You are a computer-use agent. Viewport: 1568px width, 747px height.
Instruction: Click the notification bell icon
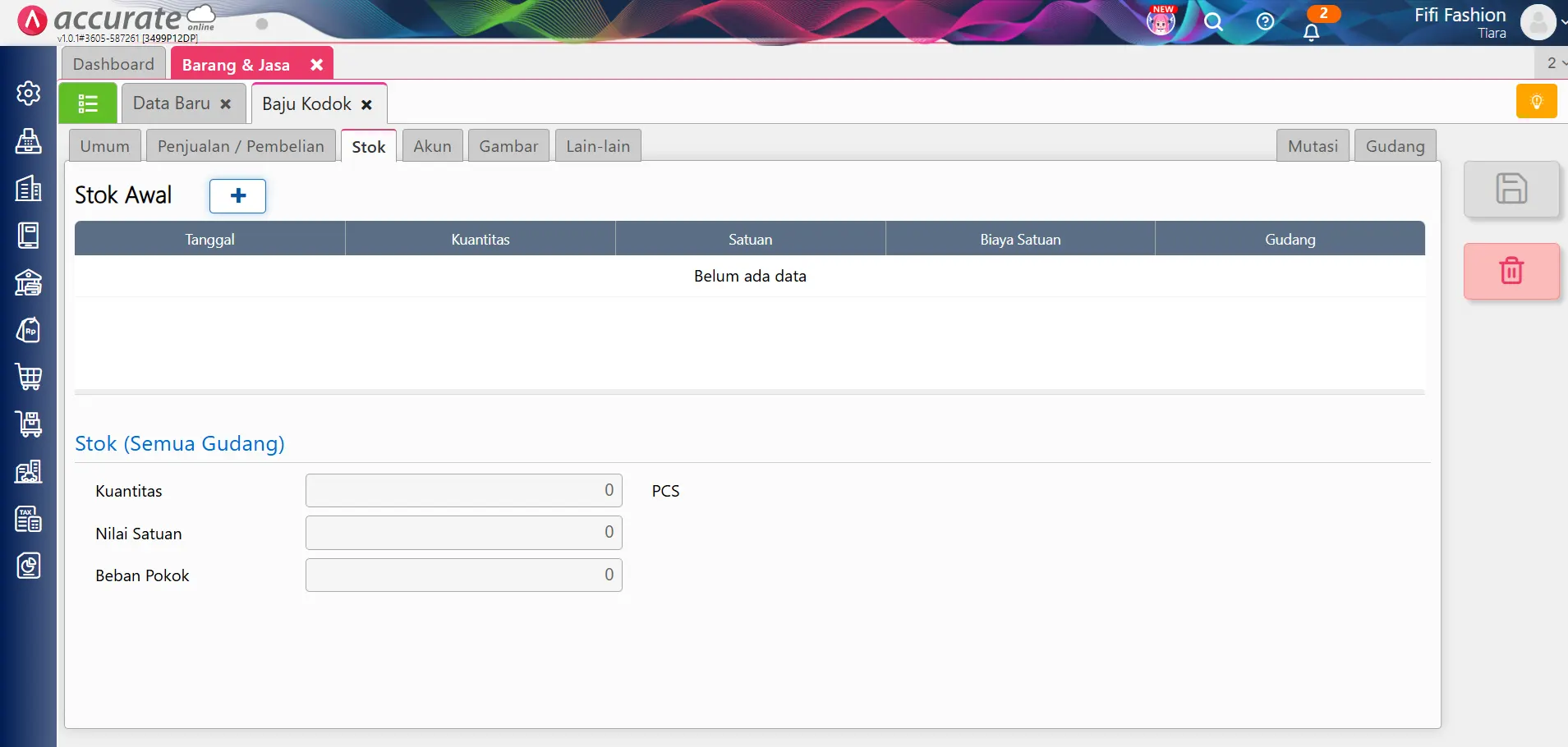point(1311,32)
